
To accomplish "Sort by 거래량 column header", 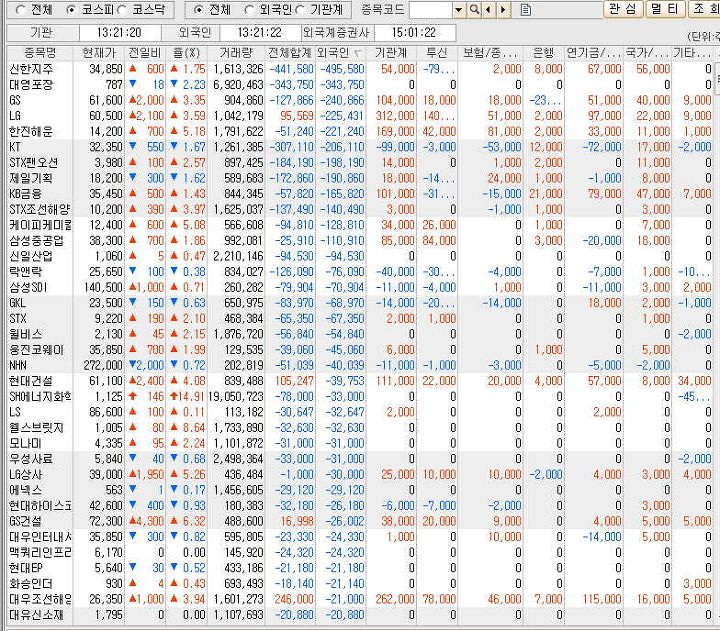I will (x=236, y=53).
